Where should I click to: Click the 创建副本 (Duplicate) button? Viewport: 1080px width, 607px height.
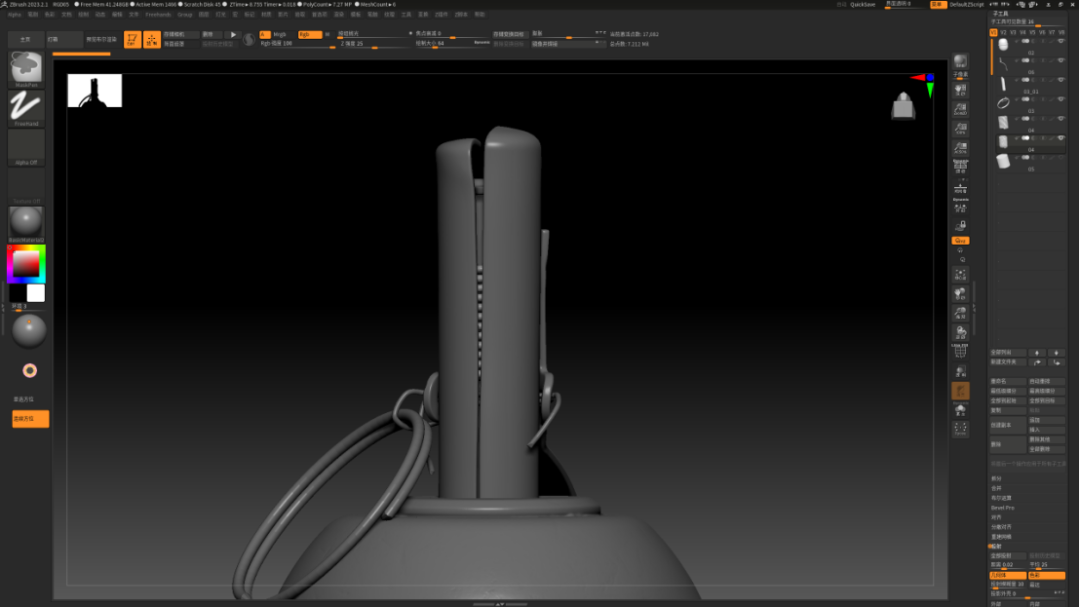click(x=1007, y=425)
